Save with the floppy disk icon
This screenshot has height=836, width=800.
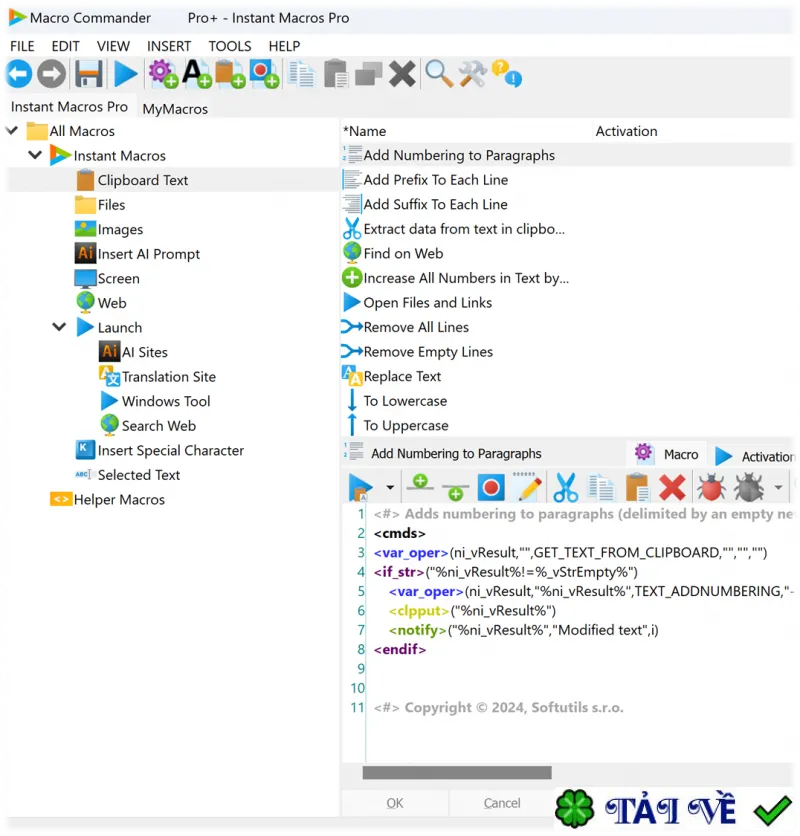pyautogui.click(x=88, y=74)
